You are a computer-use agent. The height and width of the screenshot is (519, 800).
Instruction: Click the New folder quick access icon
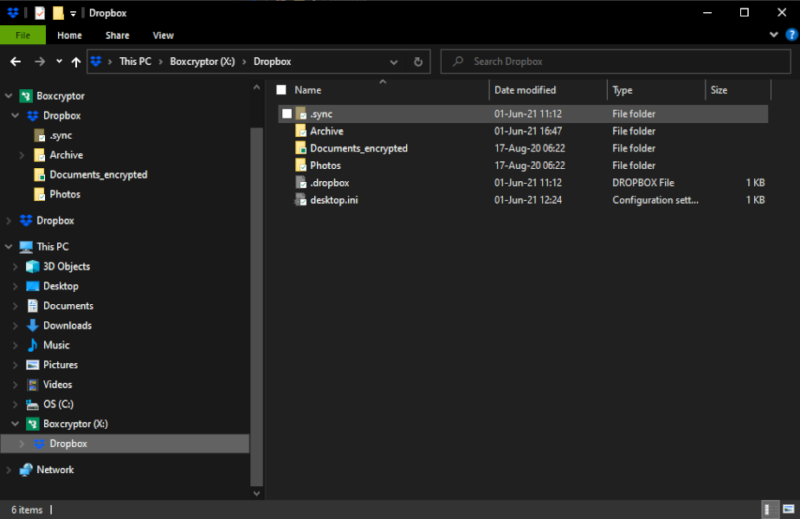click(58, 13)
